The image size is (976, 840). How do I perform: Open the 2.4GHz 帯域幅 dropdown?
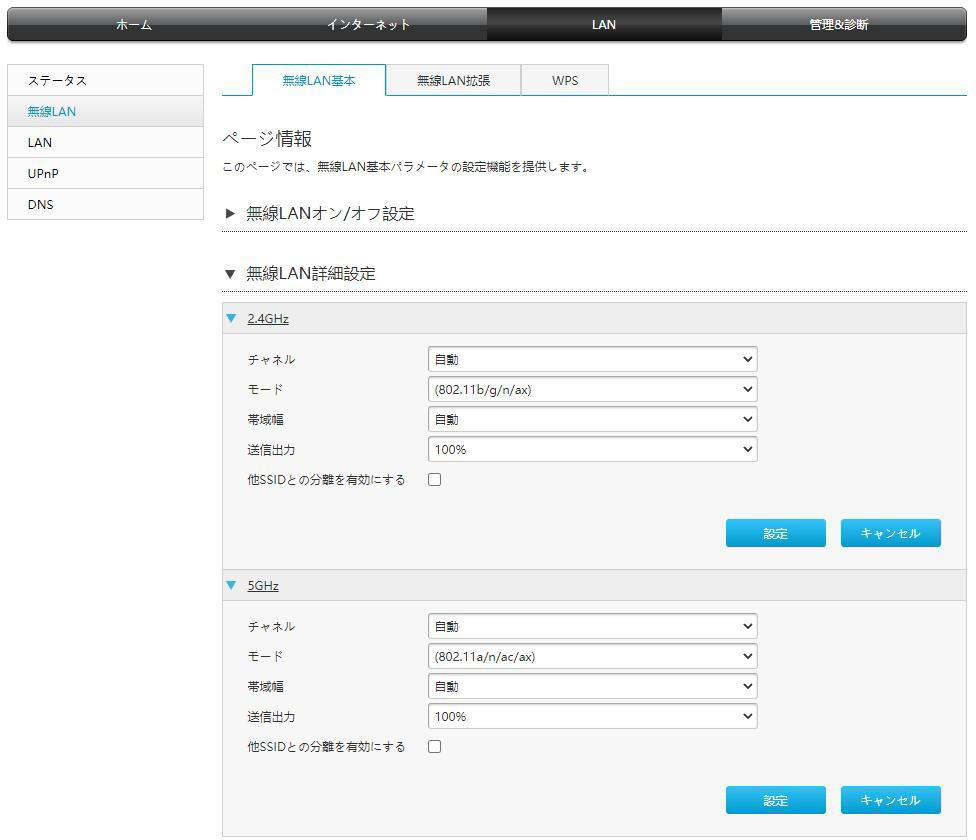593,419
